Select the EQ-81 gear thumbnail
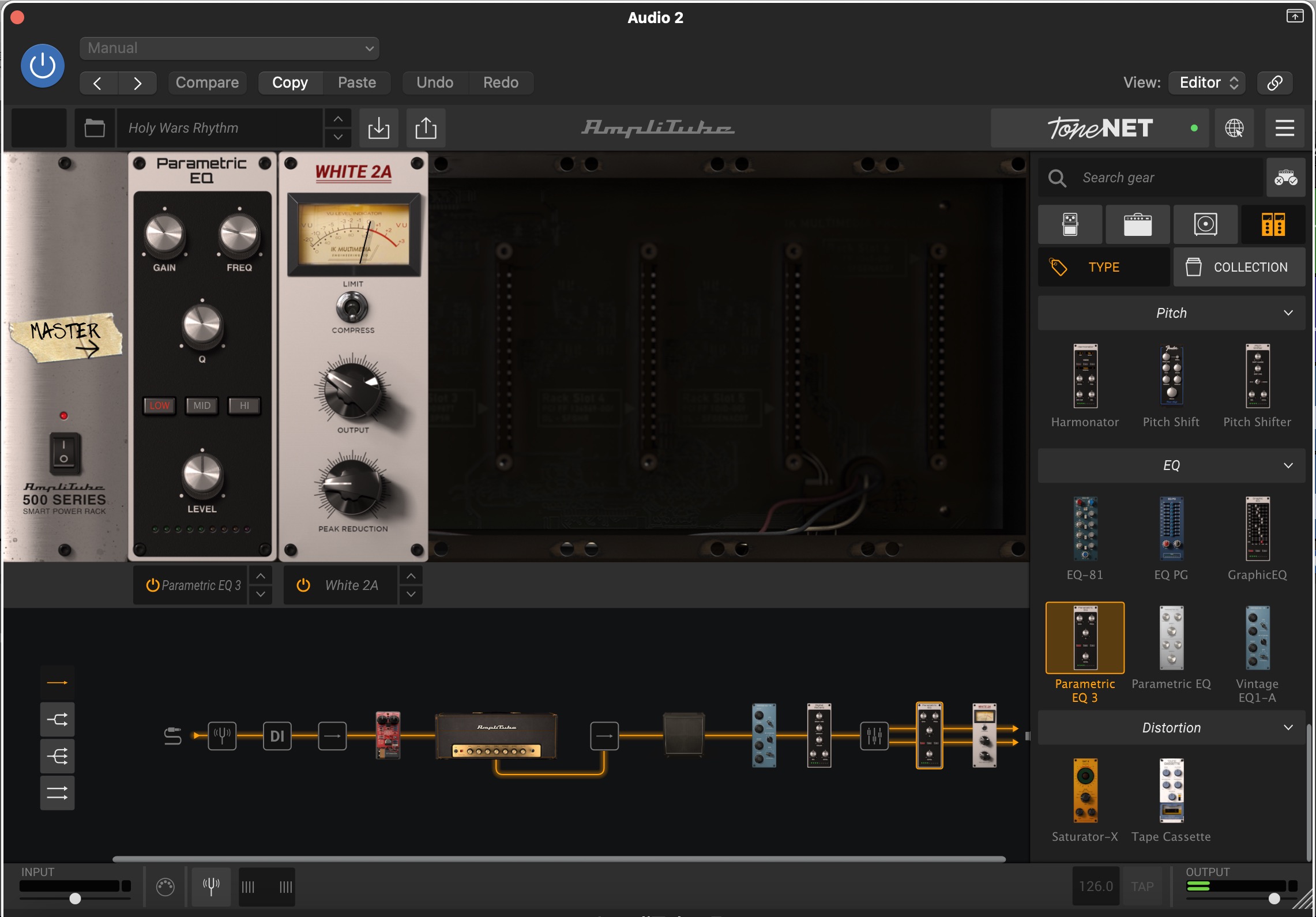The height and width of the screenshot is (917, 1316). click(x=1085, y=528)
